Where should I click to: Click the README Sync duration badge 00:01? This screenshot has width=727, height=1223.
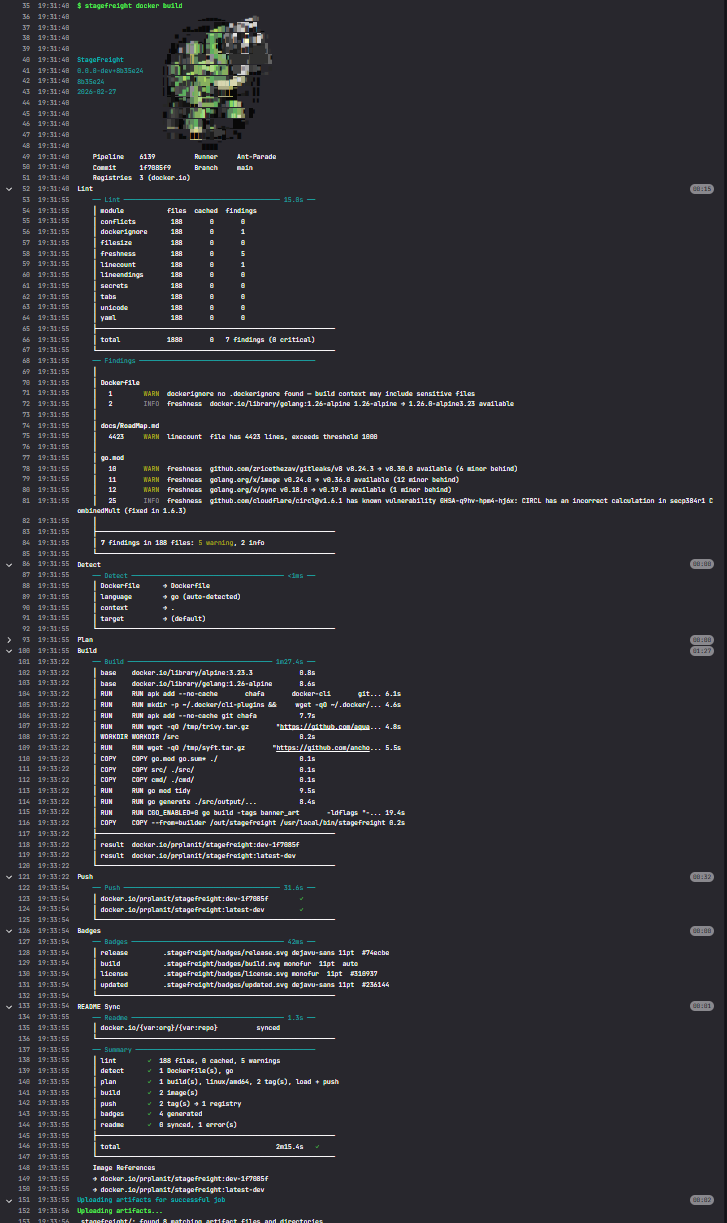click(x=701, y=1006)
